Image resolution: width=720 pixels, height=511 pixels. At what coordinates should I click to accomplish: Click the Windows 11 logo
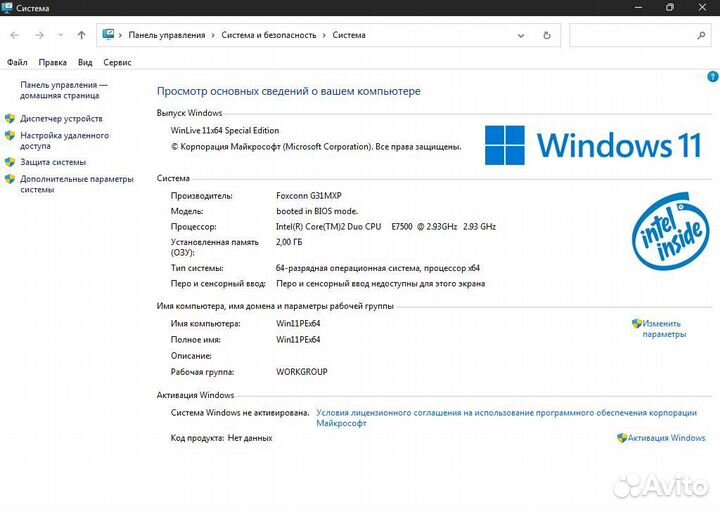pyautogui.click(x=592, y=145)
